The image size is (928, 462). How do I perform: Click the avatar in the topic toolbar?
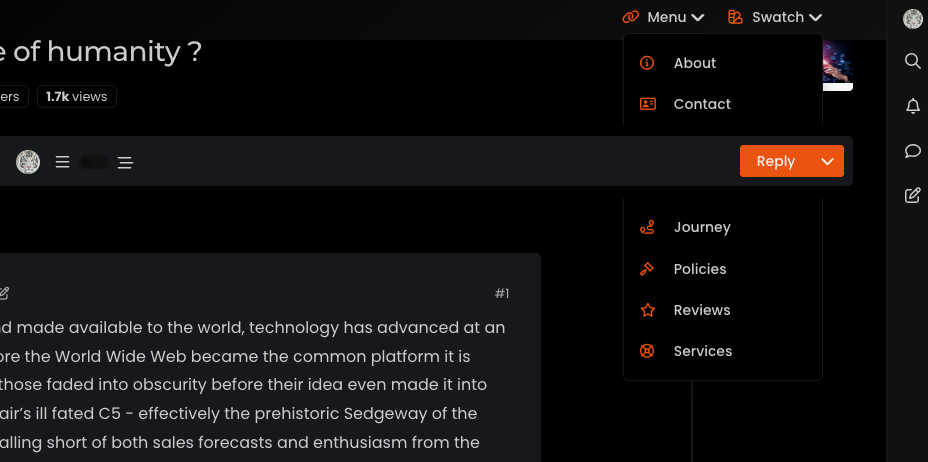pos(28,162)
